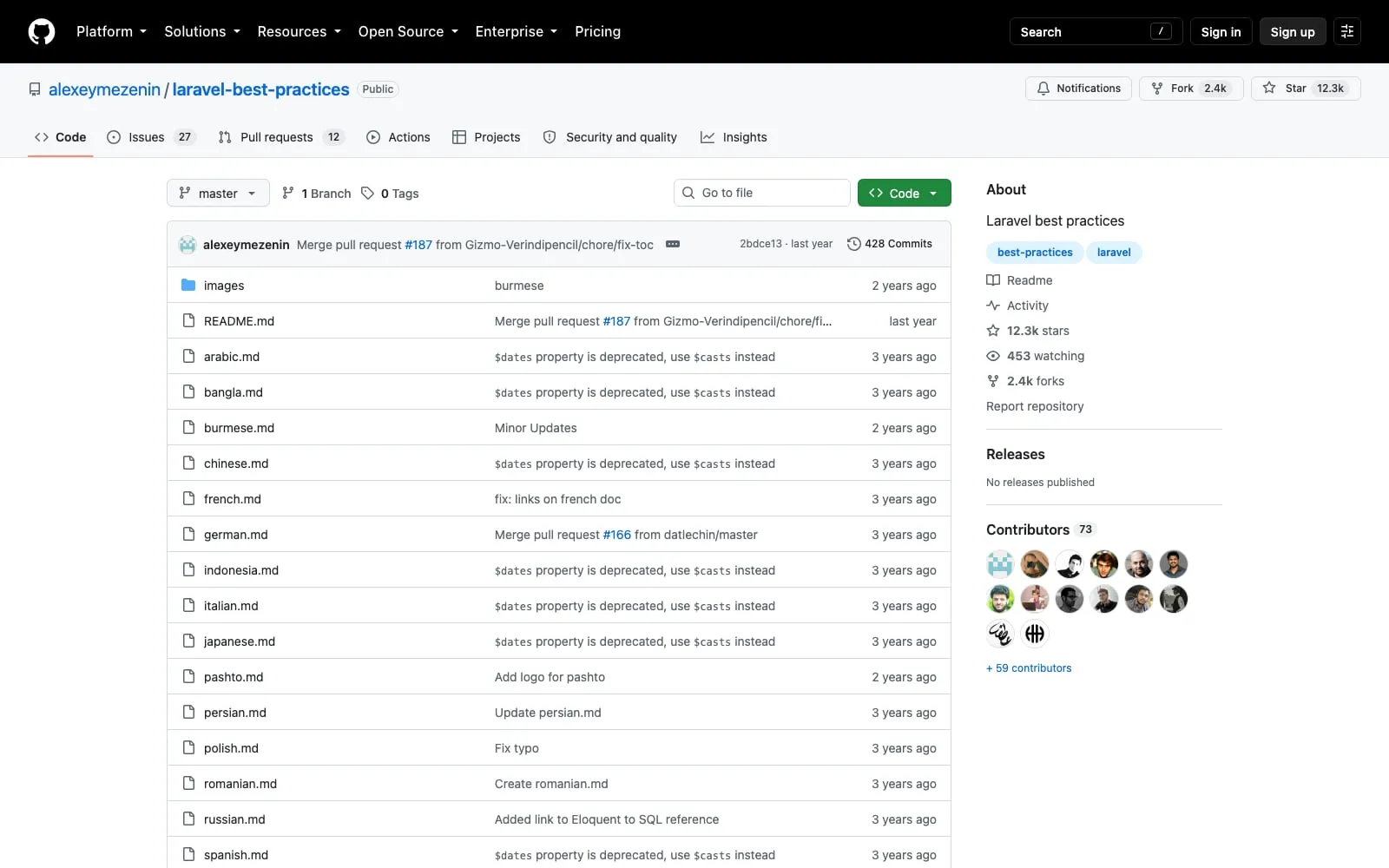Expand the Enterprise menu
1389x868 pixels.
[516, 31]
